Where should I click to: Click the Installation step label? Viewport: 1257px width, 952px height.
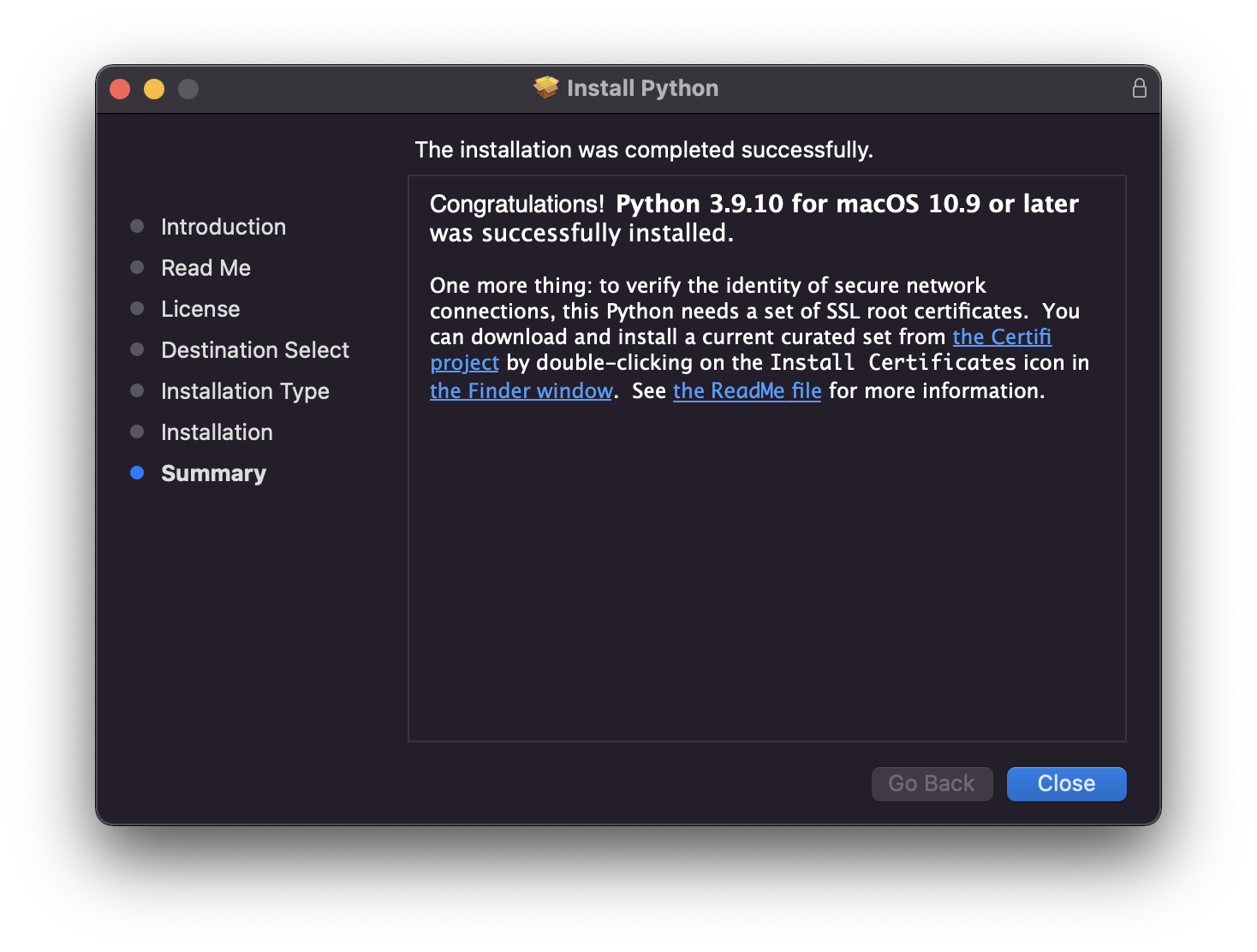pos(217,432)
